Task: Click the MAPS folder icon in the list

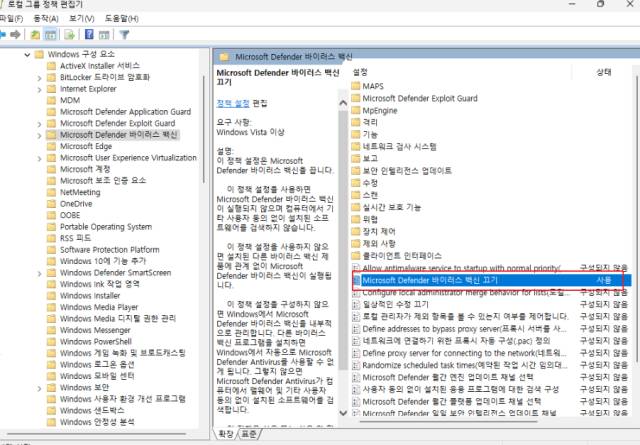Action: (x=356, y=86)
